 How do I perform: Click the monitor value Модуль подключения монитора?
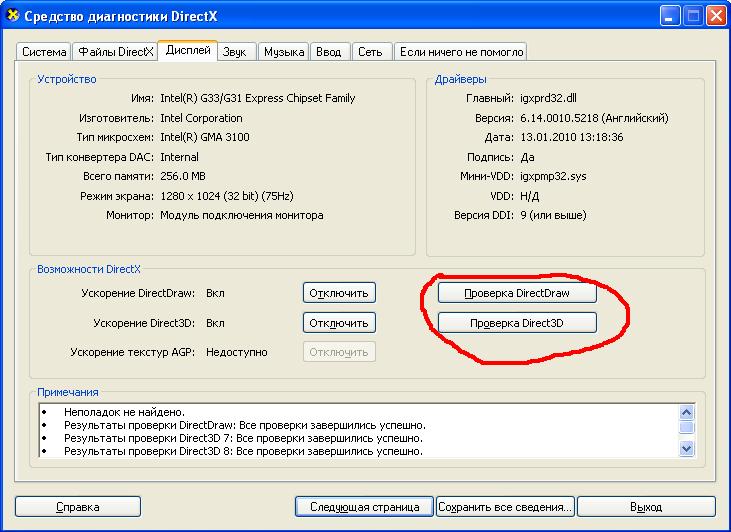coord(242,215)
